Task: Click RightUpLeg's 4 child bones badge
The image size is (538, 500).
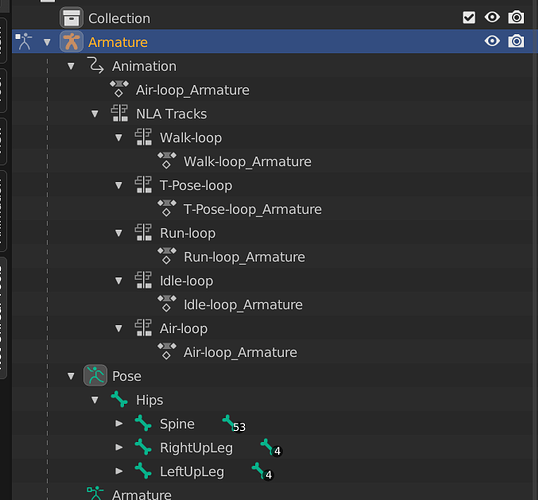Action: [x=271, y=448]
